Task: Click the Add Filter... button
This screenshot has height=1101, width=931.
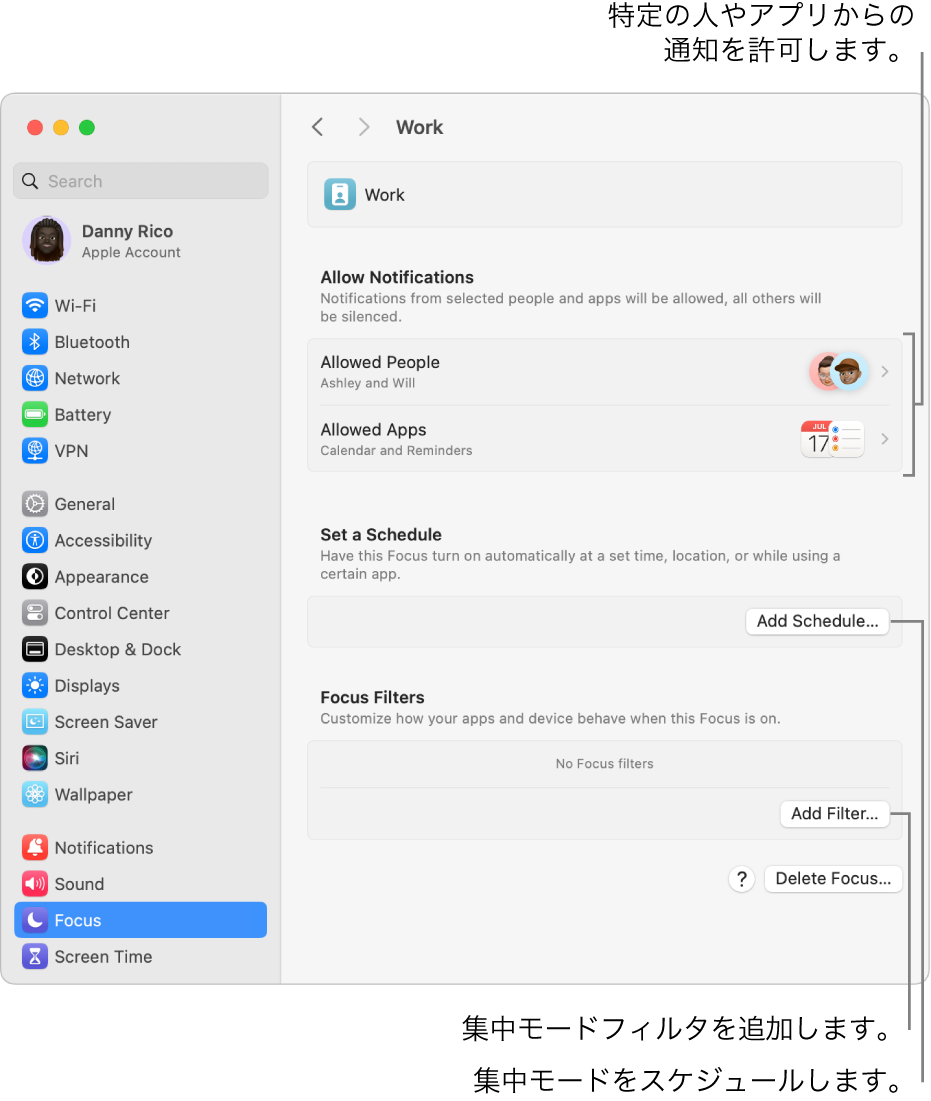Action: (835, 814)
